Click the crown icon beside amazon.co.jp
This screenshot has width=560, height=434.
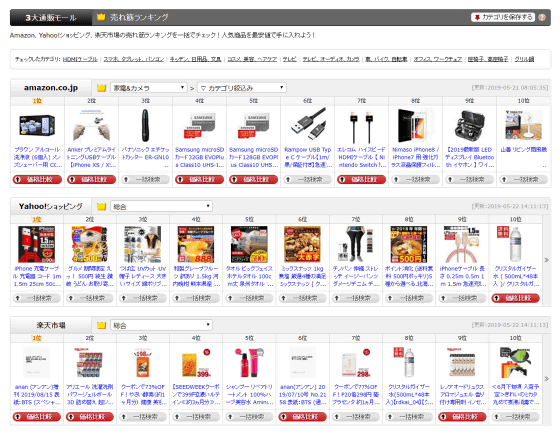tap(101, 88)
